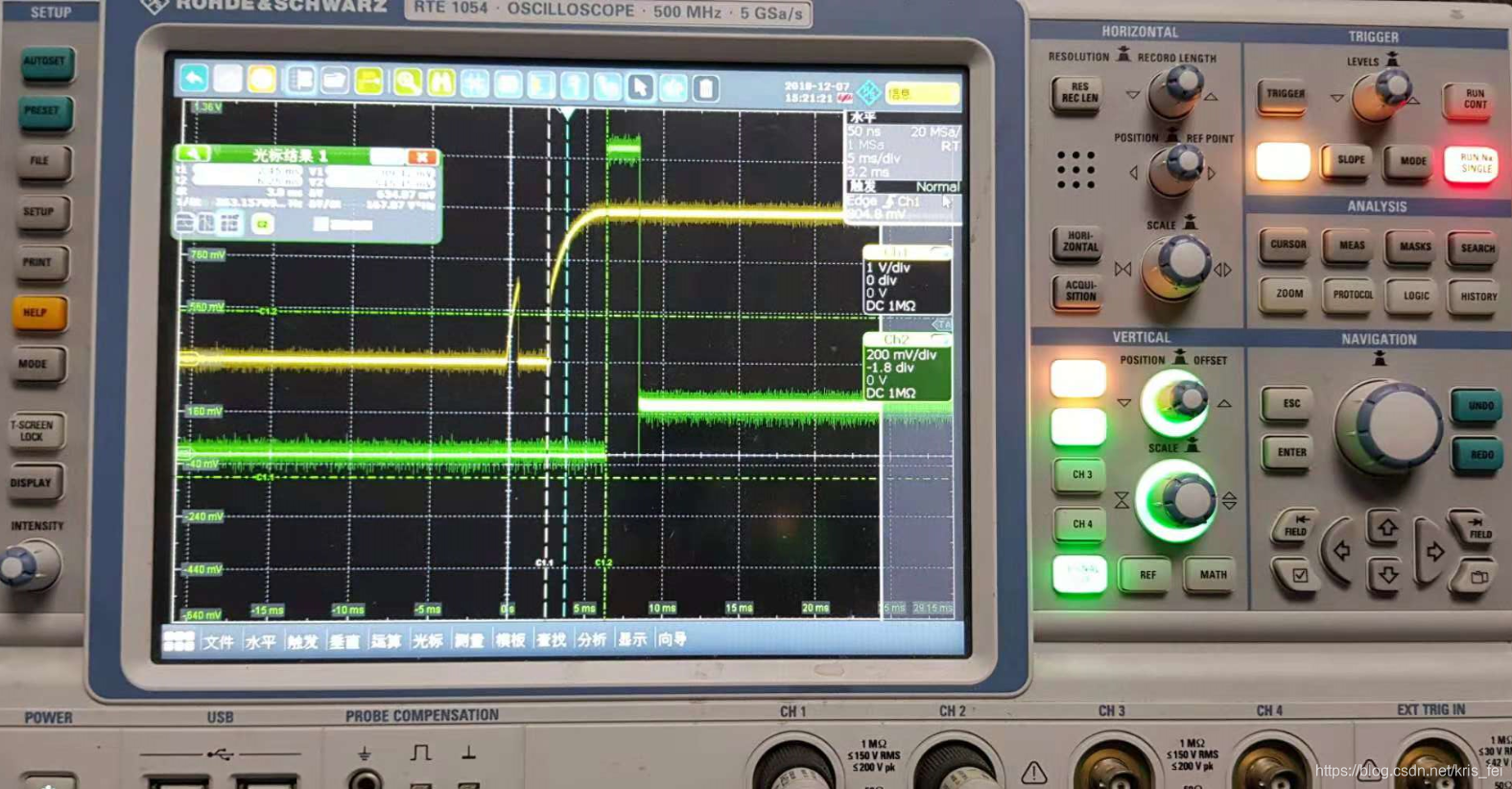
Task: Open the Ch1 1 V/div signal box
Action: [907, 280]
